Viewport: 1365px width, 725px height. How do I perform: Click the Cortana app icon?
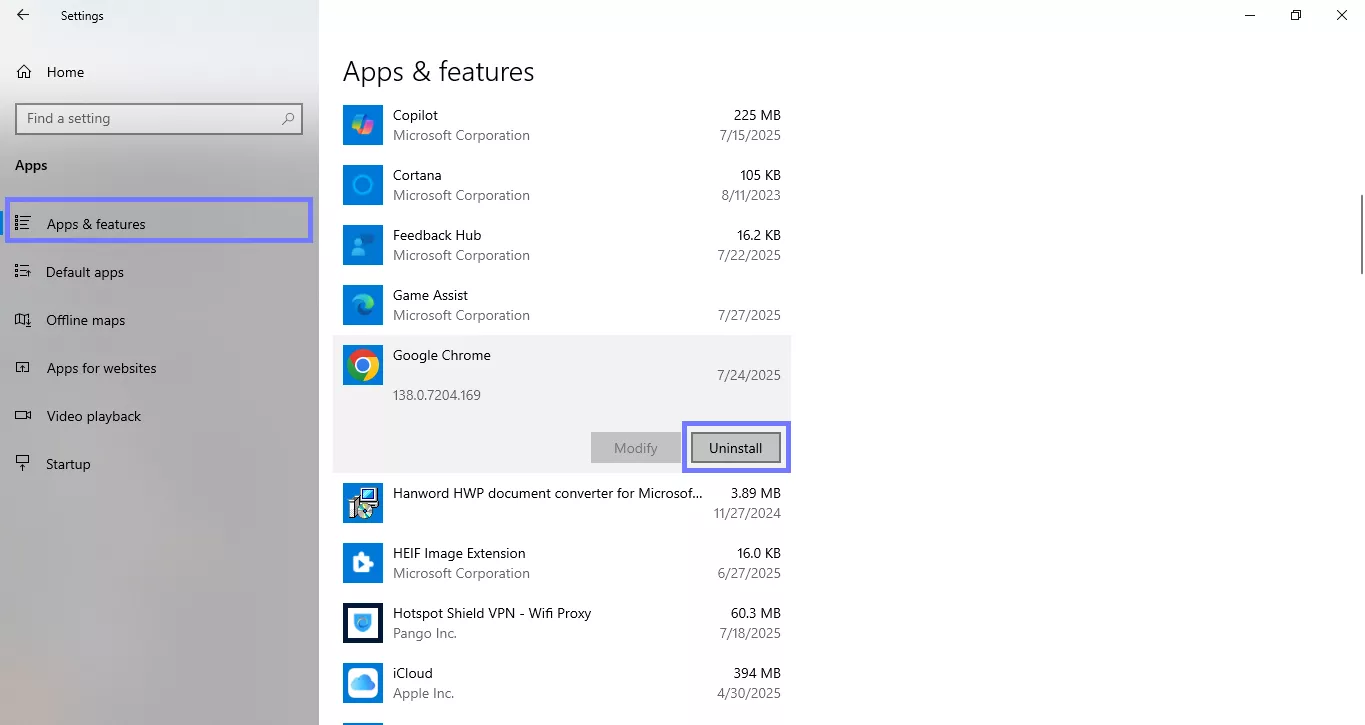pos(362,185)
